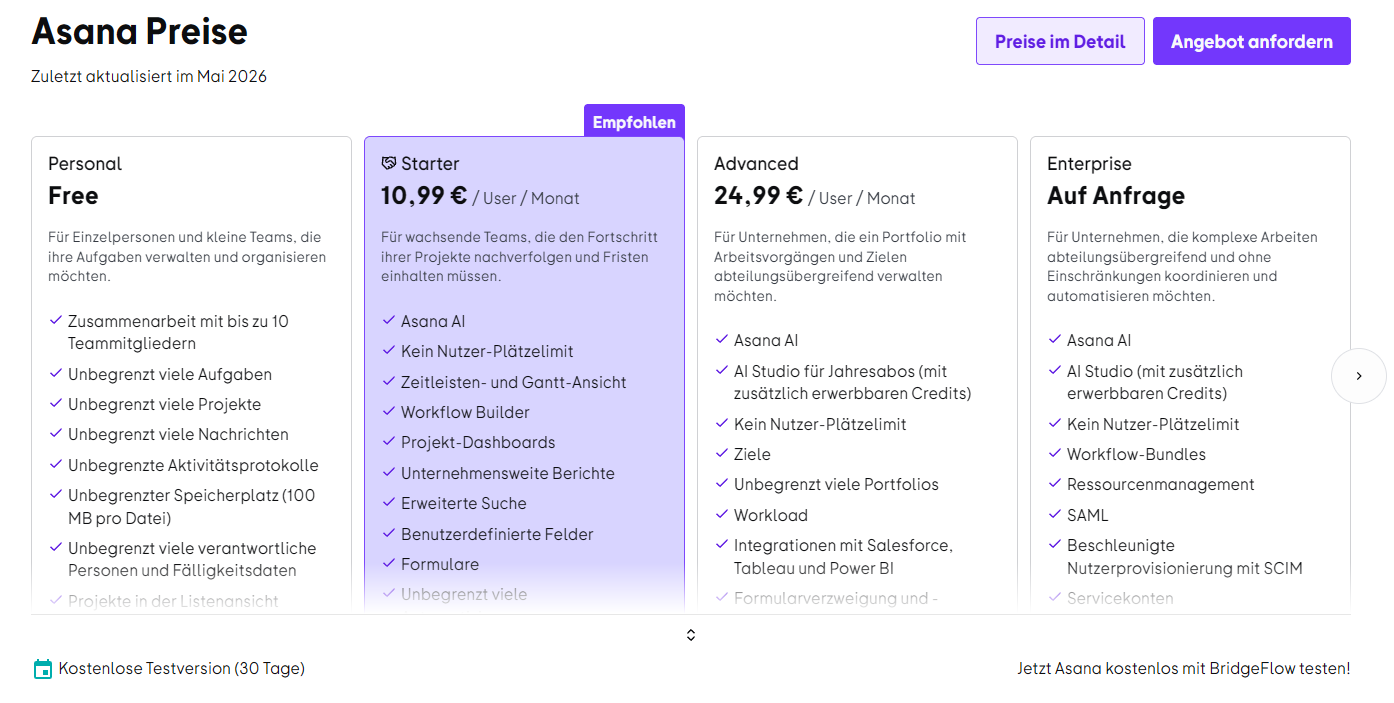Show next plans with the right chevron arrow

[x=1359, y=376]
